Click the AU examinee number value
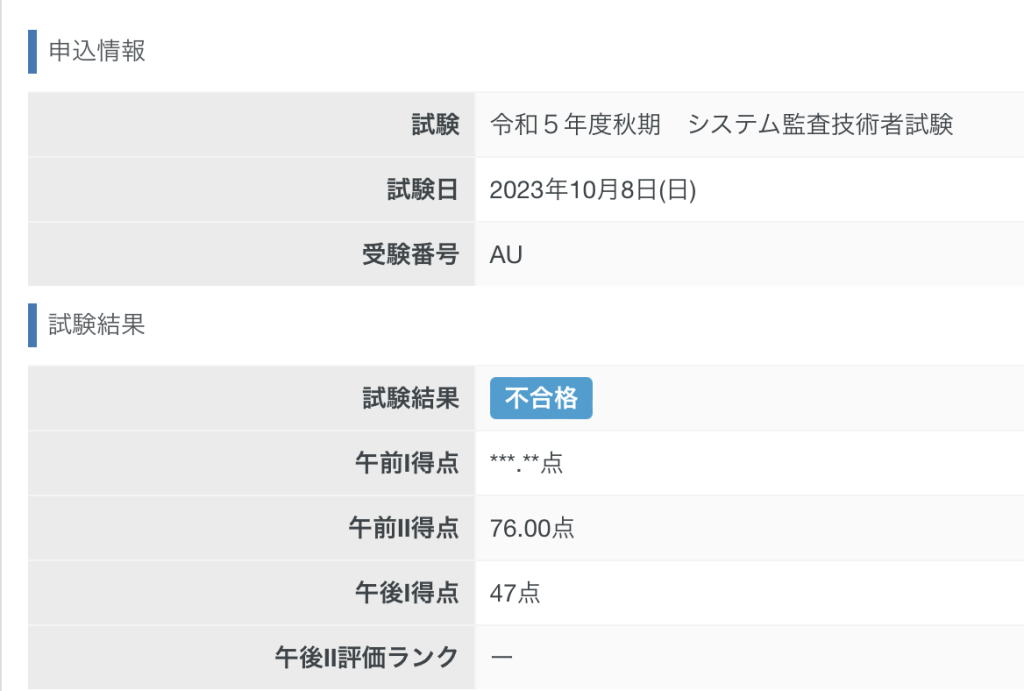The height and width of the screenshot is (691, 1024). (506, 254)
